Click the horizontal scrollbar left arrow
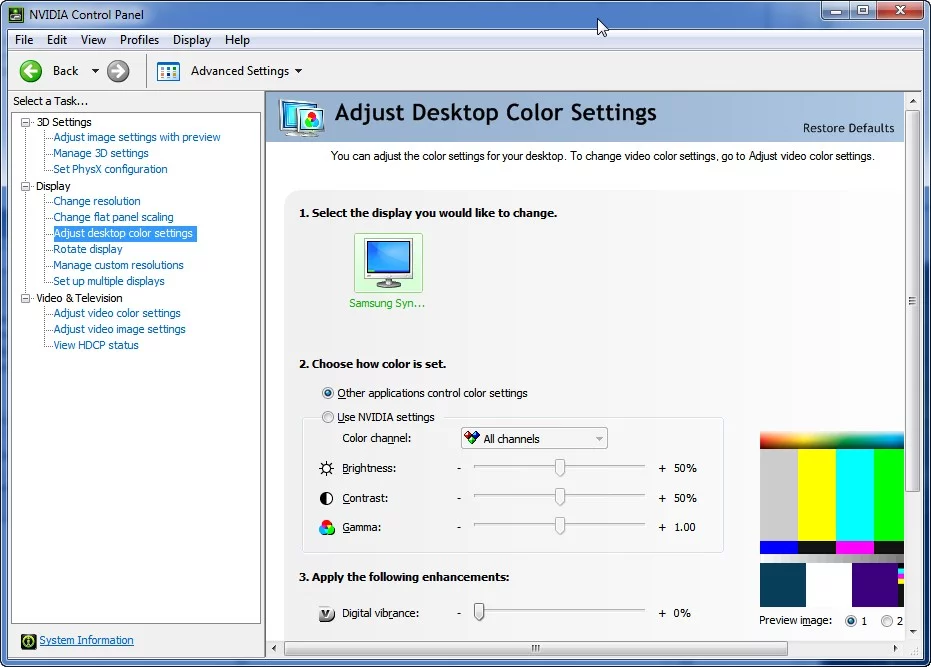The height and width of the screenshot is (667, 931). pos(274,649)
